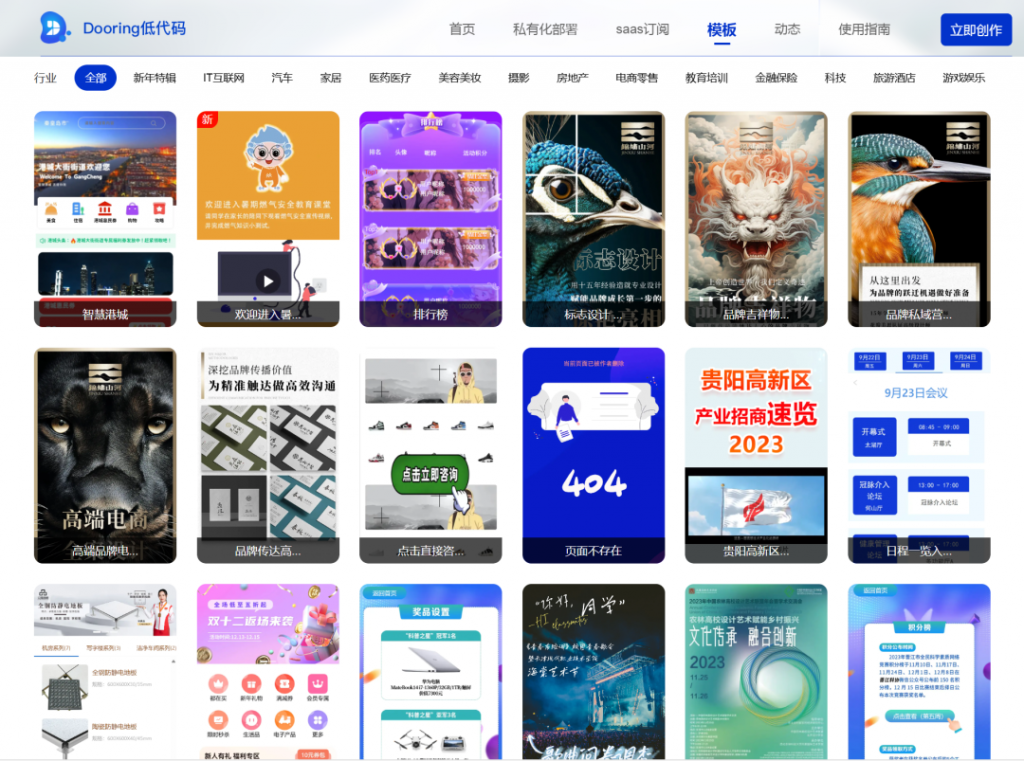
Task: Show 教育培训 templates
Action: 707,78
